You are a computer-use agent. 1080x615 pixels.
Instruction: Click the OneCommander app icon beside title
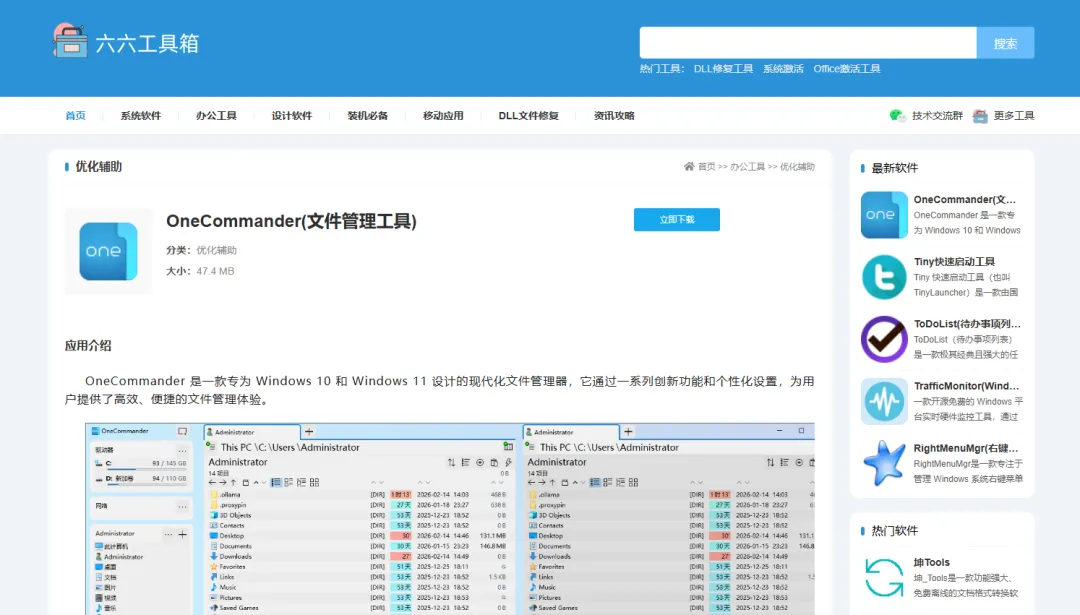click(108, 251)
